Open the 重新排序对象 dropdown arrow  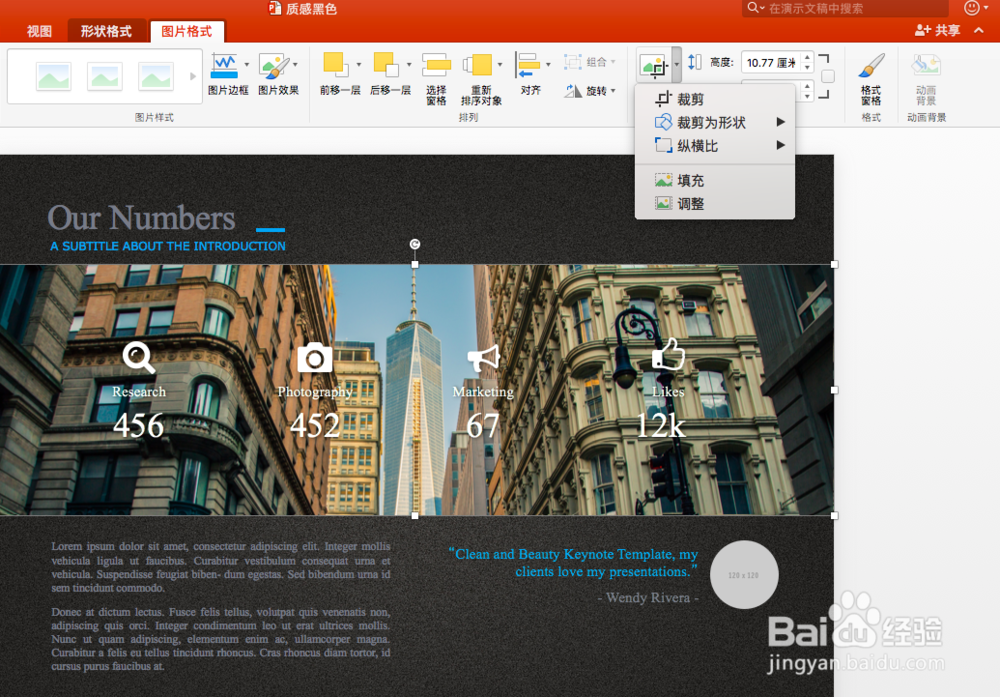coord(500,64)
